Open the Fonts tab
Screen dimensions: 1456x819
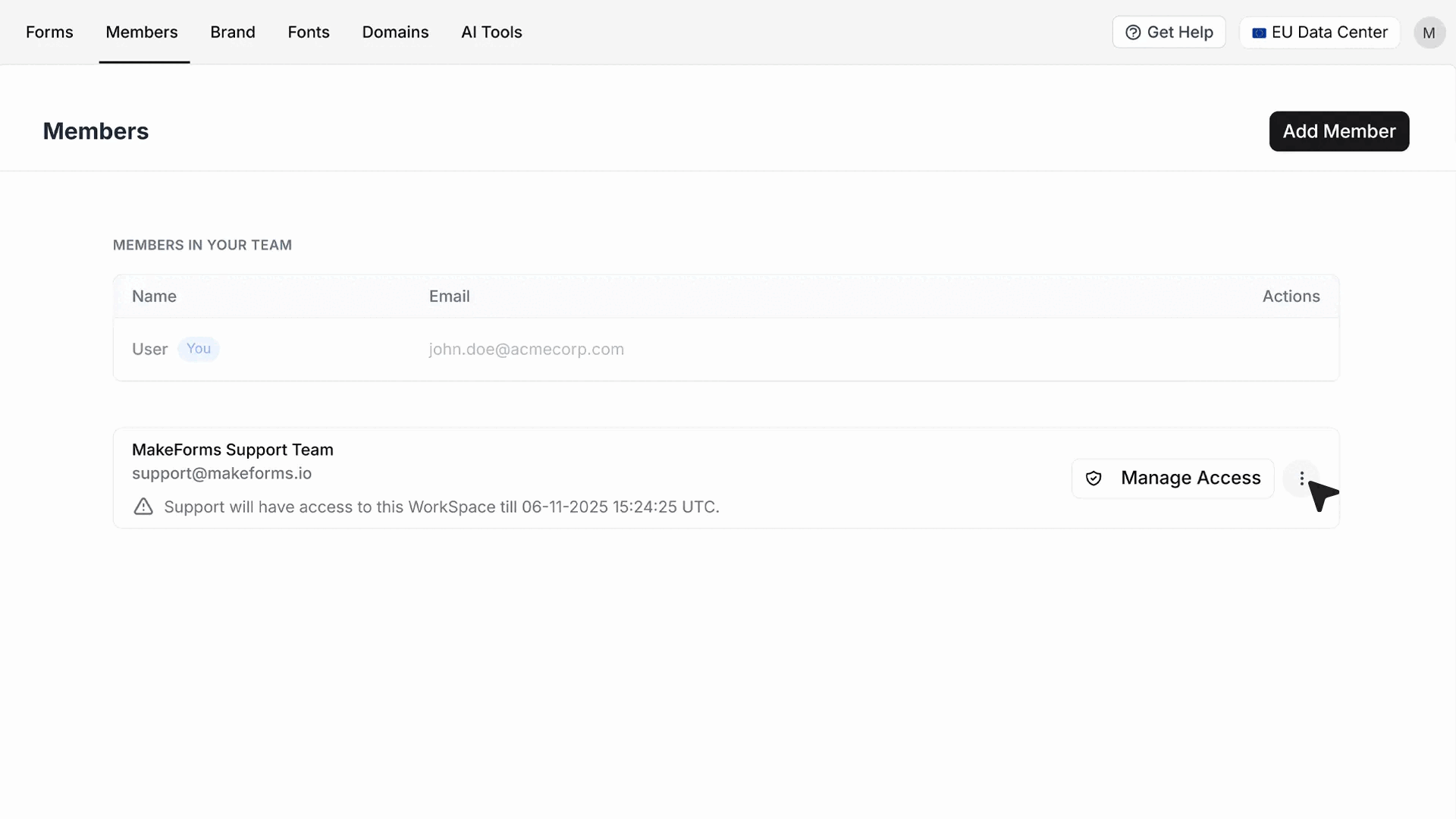click(x=309, y=32)
